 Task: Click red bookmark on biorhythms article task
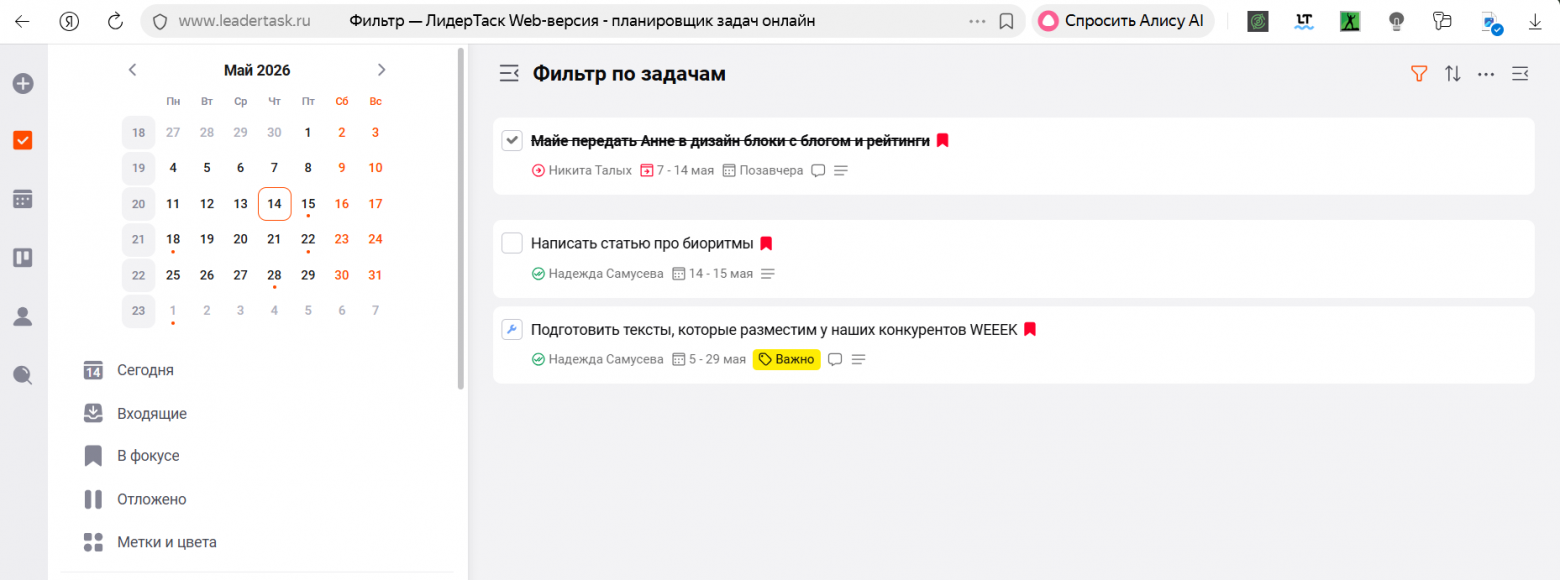pos(766,243)
